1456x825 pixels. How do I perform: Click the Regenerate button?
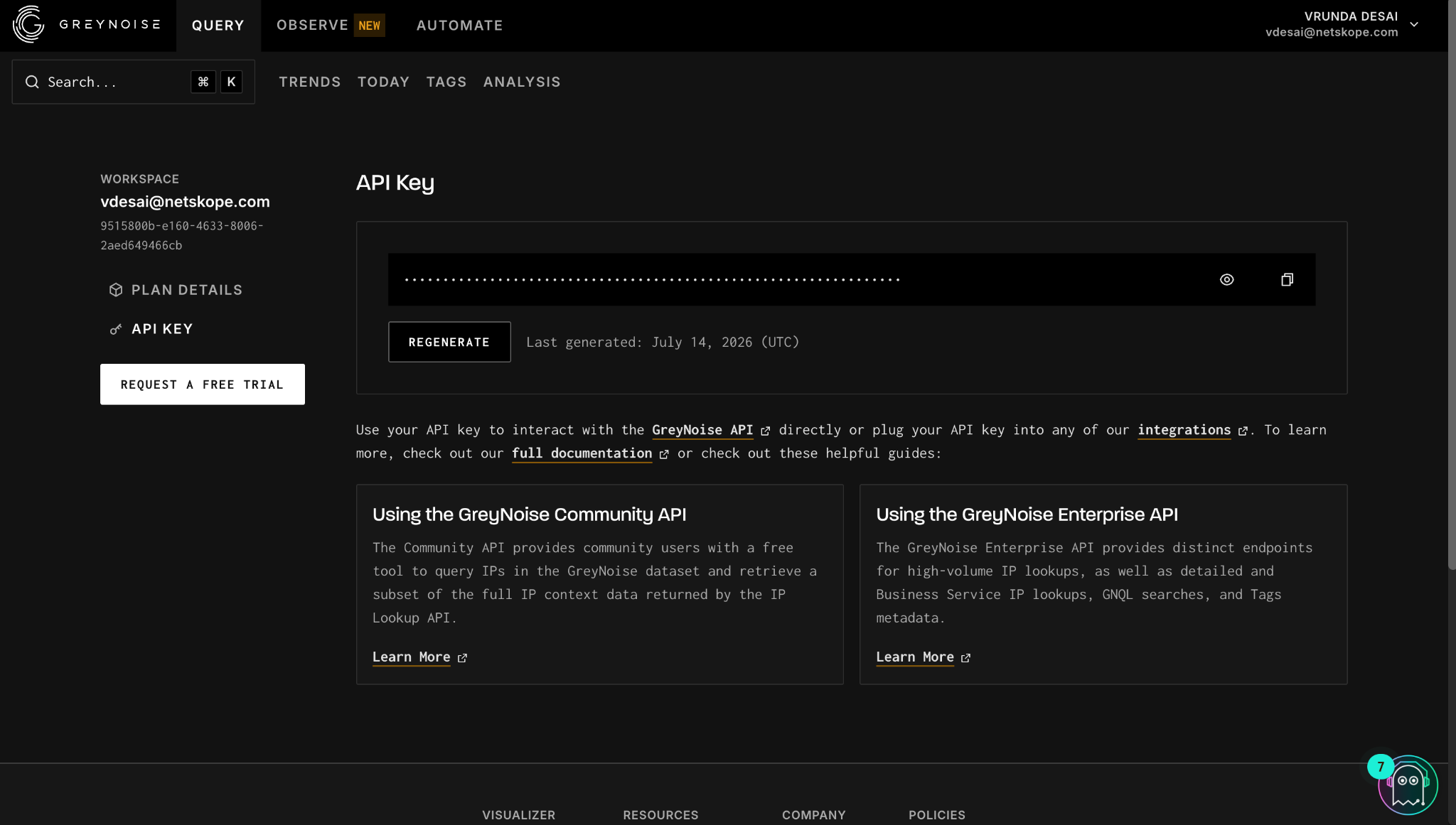[x=449, y=342]
